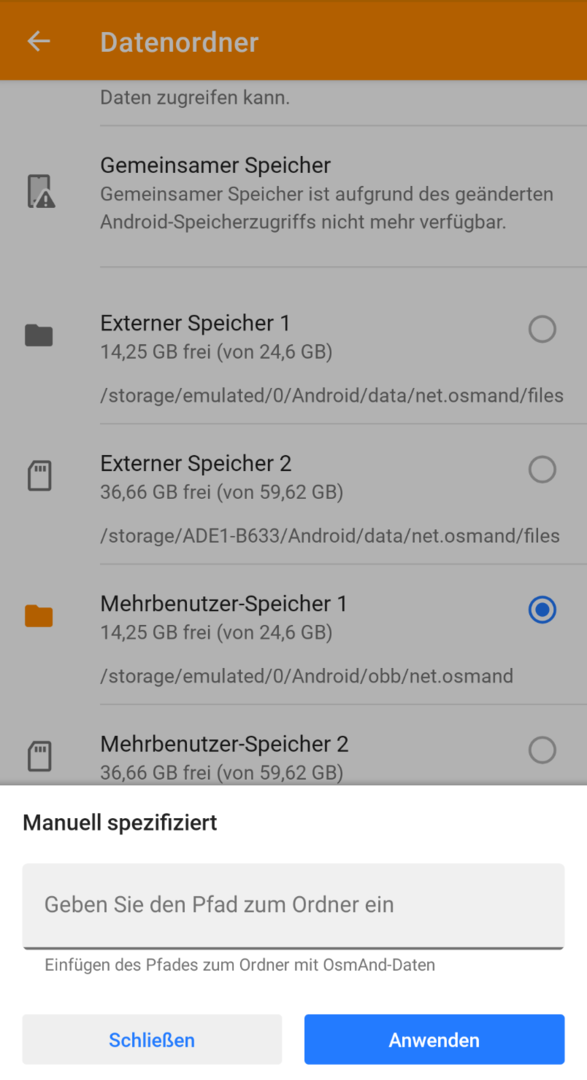This screenshot has height=1080, width=587.
Task: Click the folder icon for Externer Speicher 1
Action: click(39, 335)
